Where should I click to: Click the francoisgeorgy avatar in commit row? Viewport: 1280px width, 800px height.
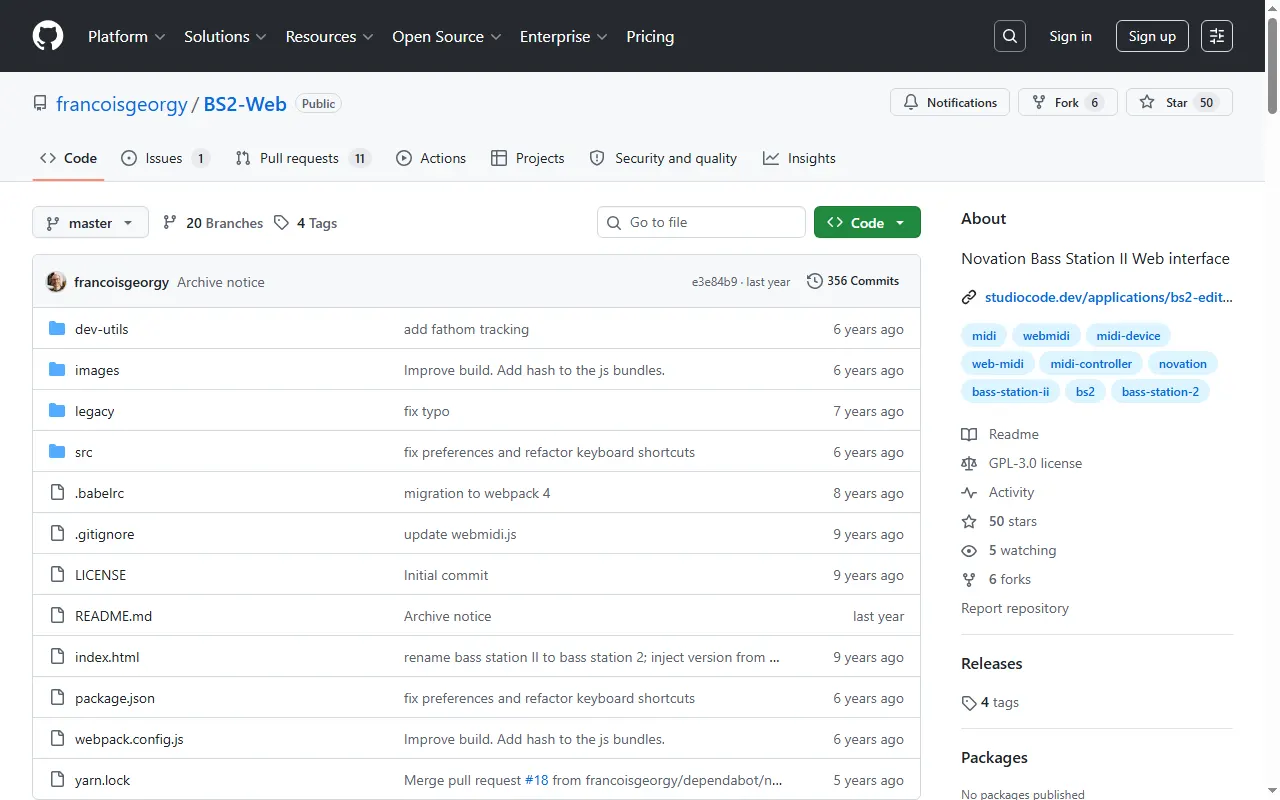click(x=56, y=282)
